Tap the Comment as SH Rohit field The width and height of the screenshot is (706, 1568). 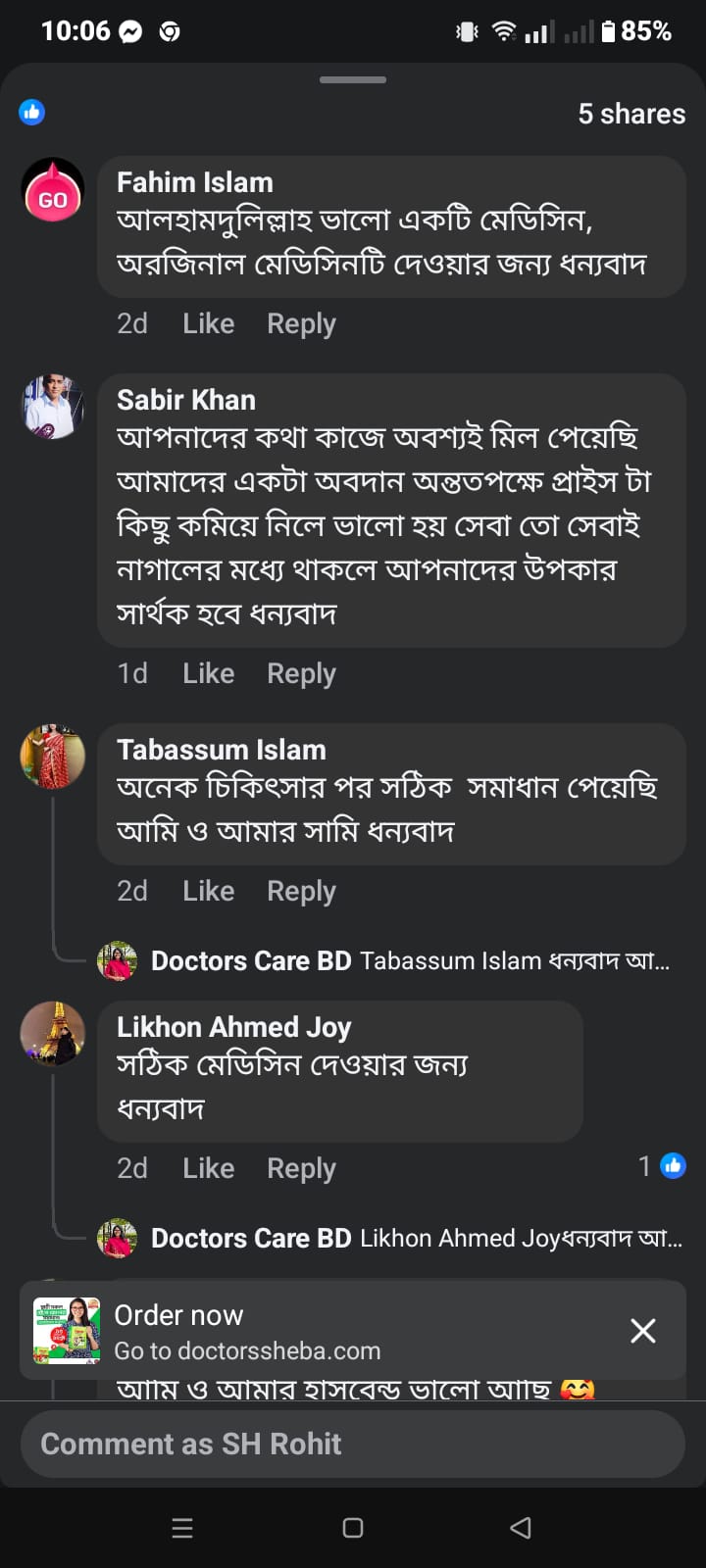click(353, 1444)
